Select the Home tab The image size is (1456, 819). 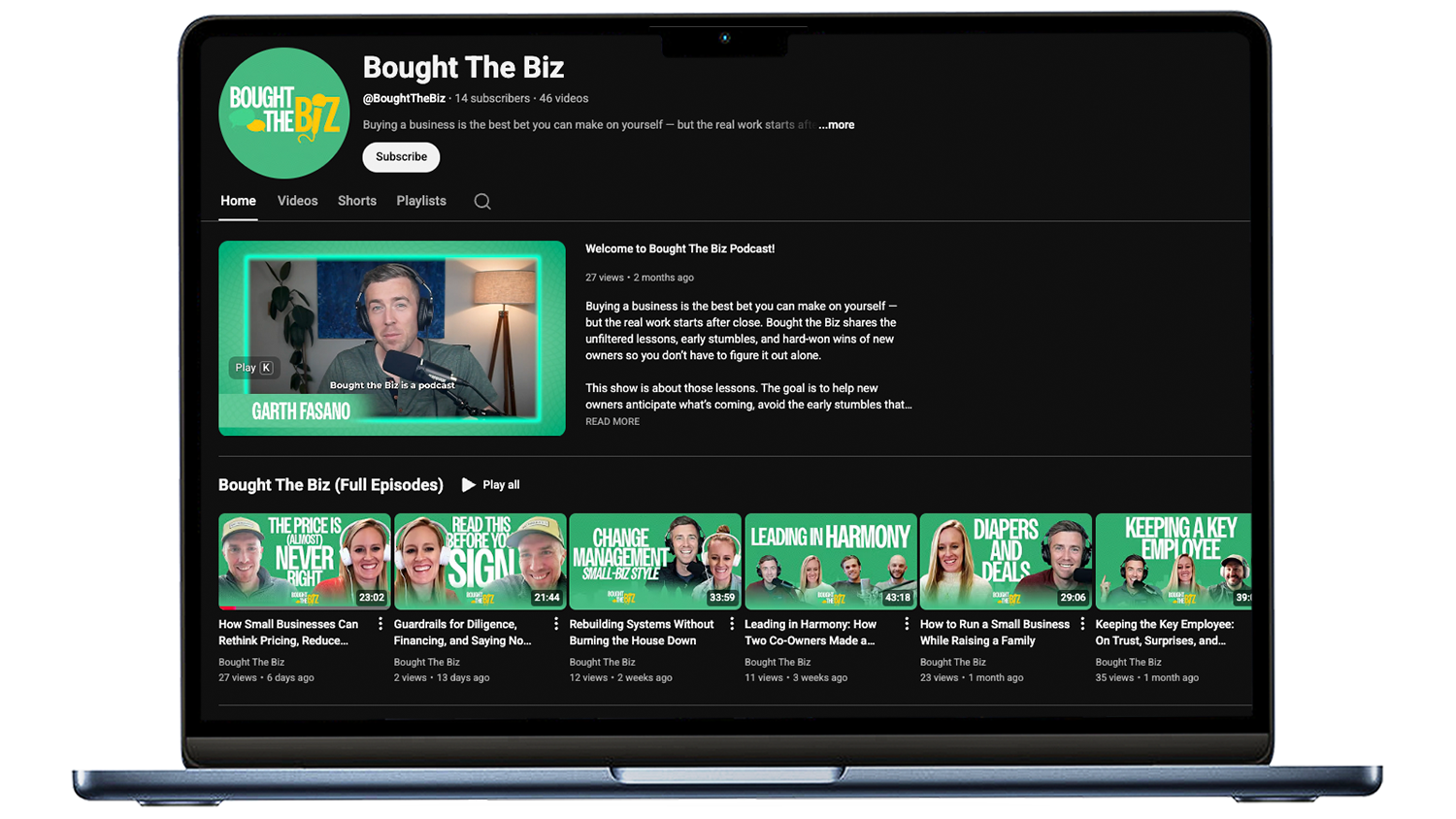tap(238, 201)
